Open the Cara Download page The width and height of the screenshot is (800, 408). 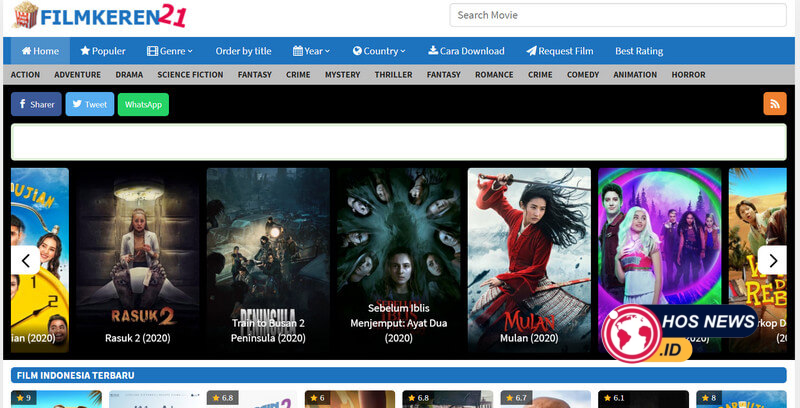point(466,51)
